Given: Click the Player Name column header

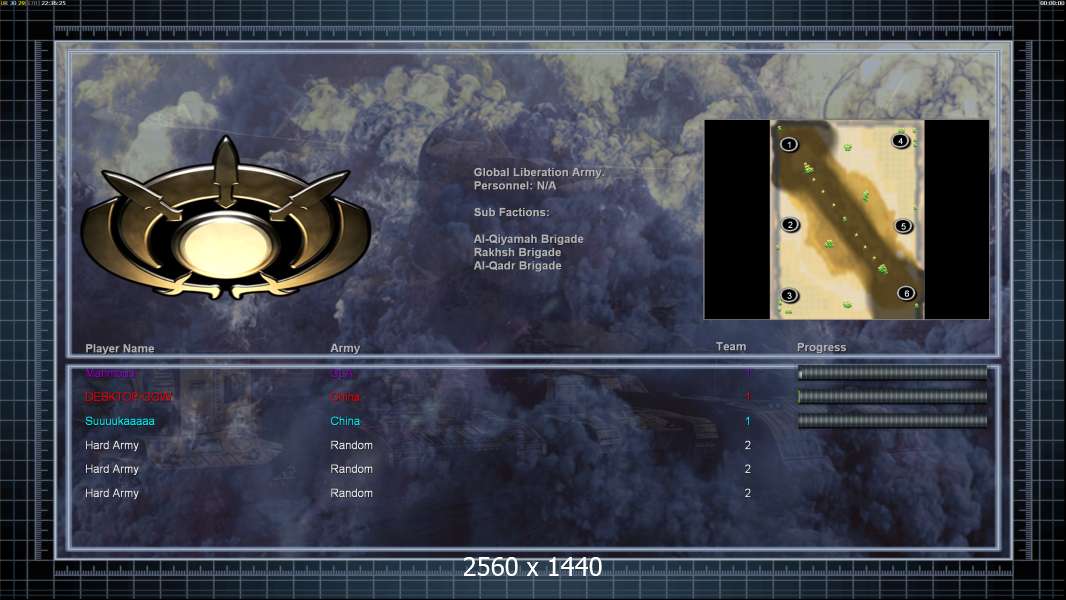Looking at the screenshot, I should (120, 348).
